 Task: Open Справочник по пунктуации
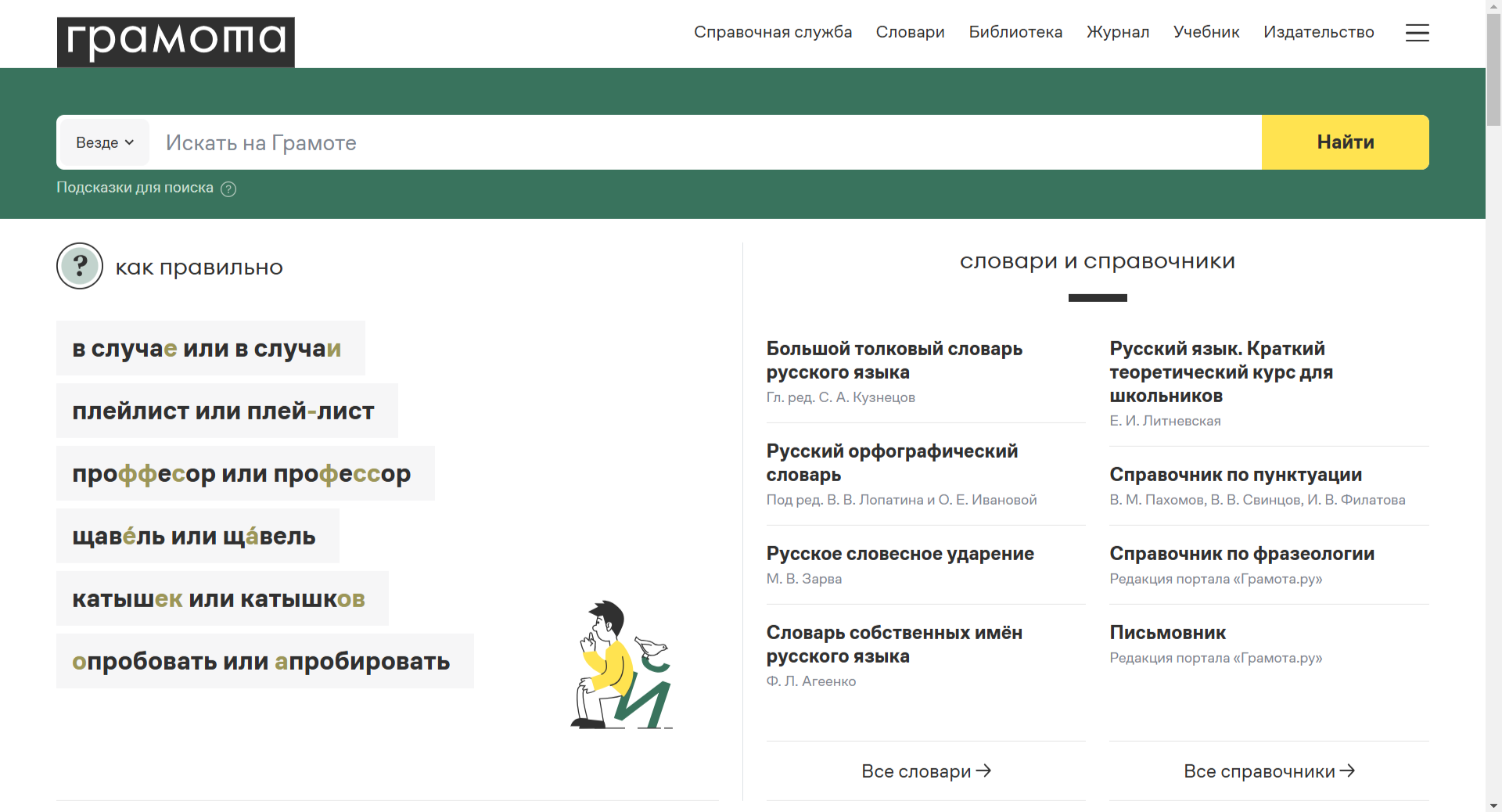(1235, 475)
